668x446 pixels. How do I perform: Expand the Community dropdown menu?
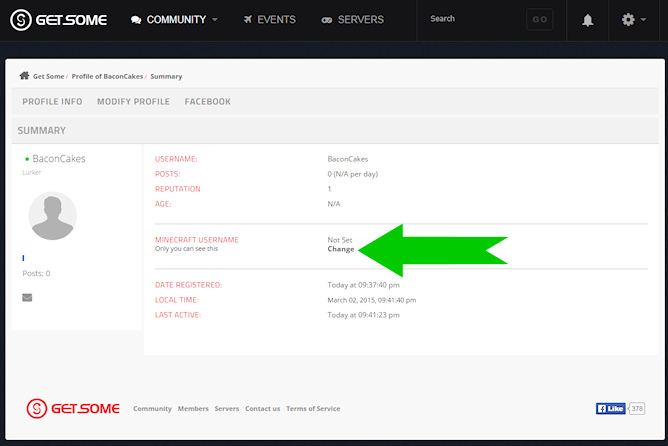[174, 20]
